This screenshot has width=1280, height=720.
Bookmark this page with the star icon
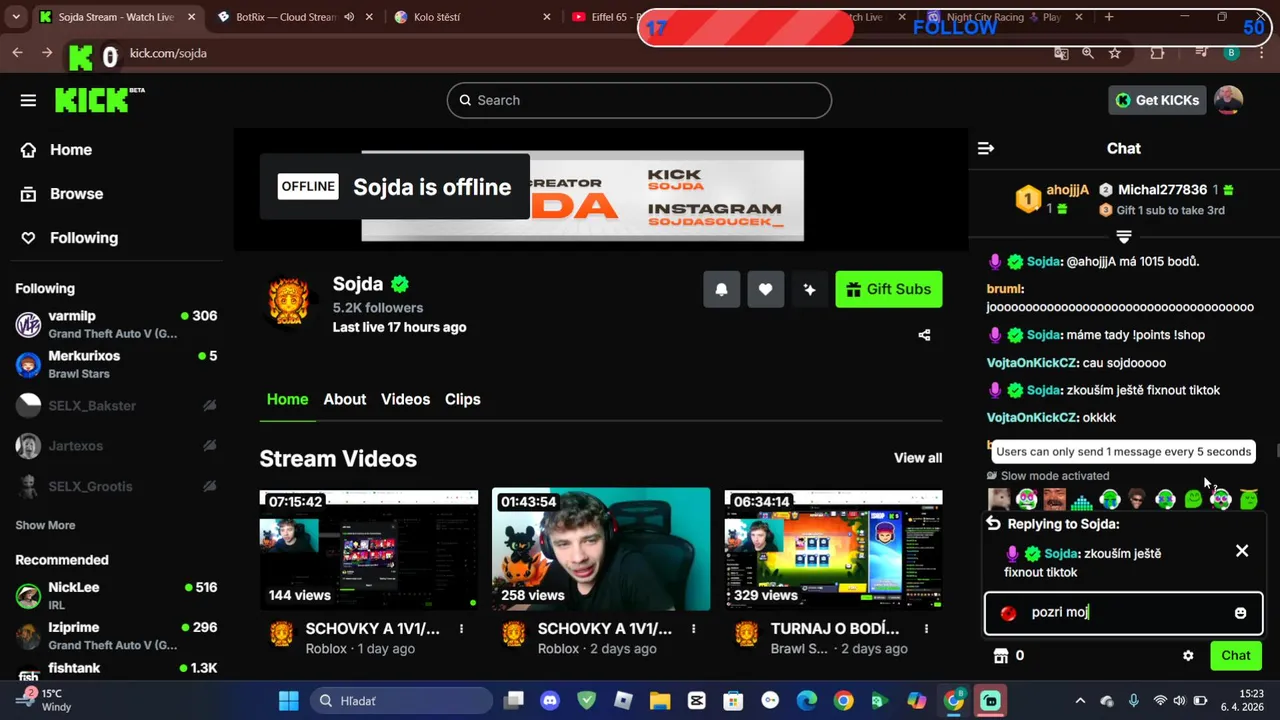1115,53
